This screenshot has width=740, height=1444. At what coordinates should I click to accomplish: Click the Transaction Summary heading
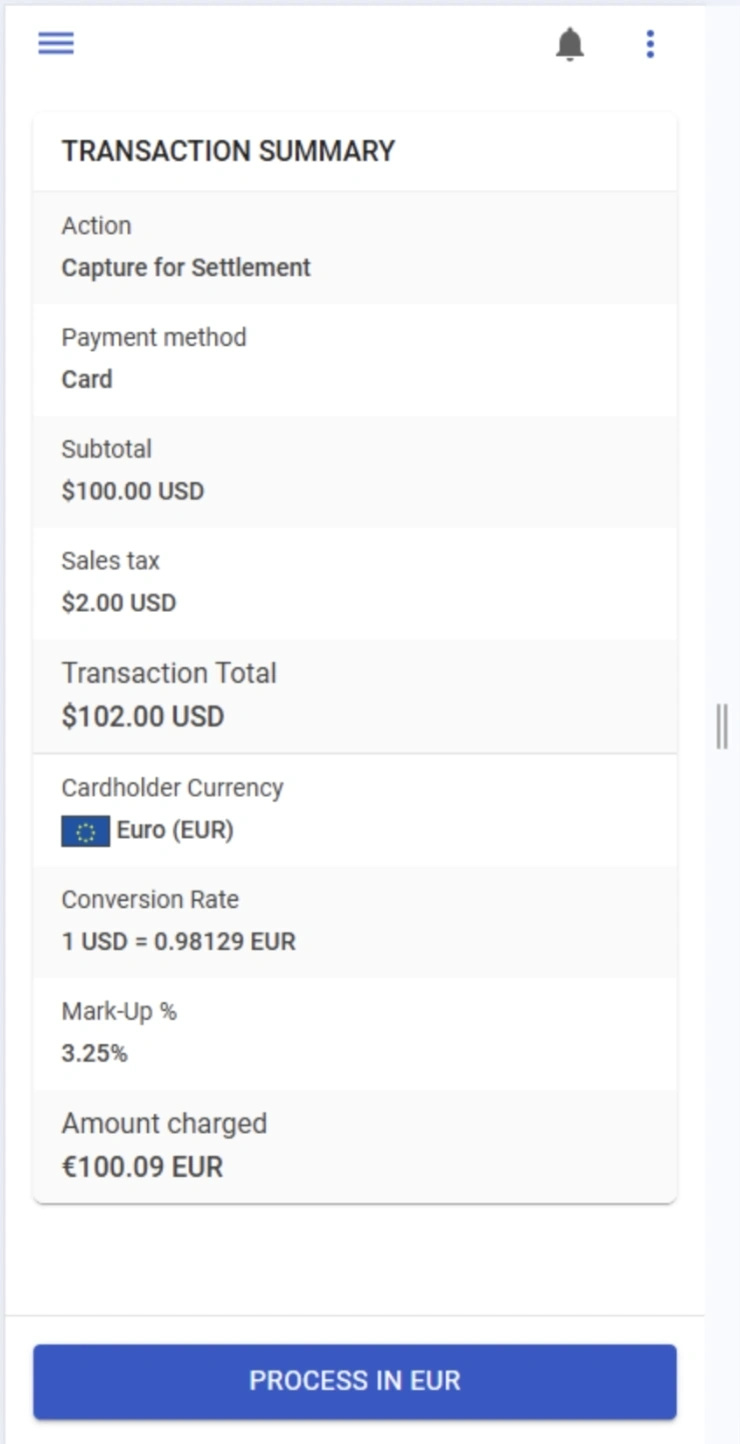click(228, 151)
